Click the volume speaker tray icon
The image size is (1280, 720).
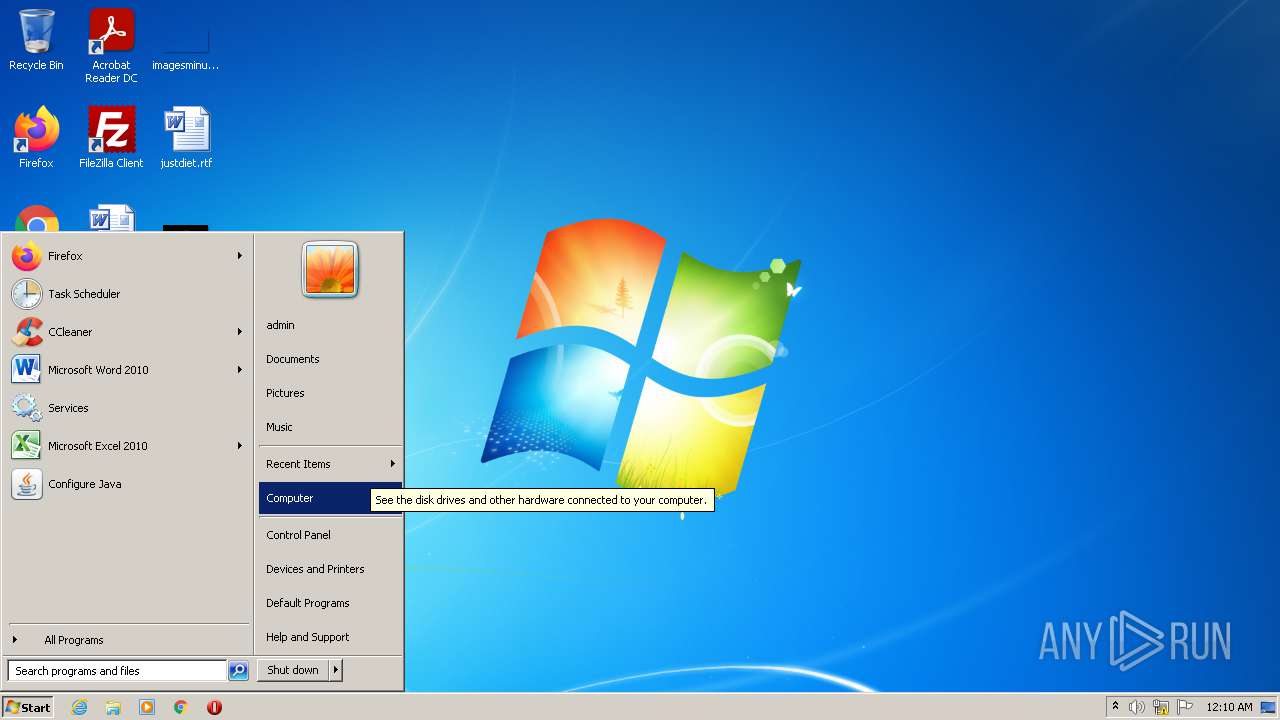pos(1137,707)
